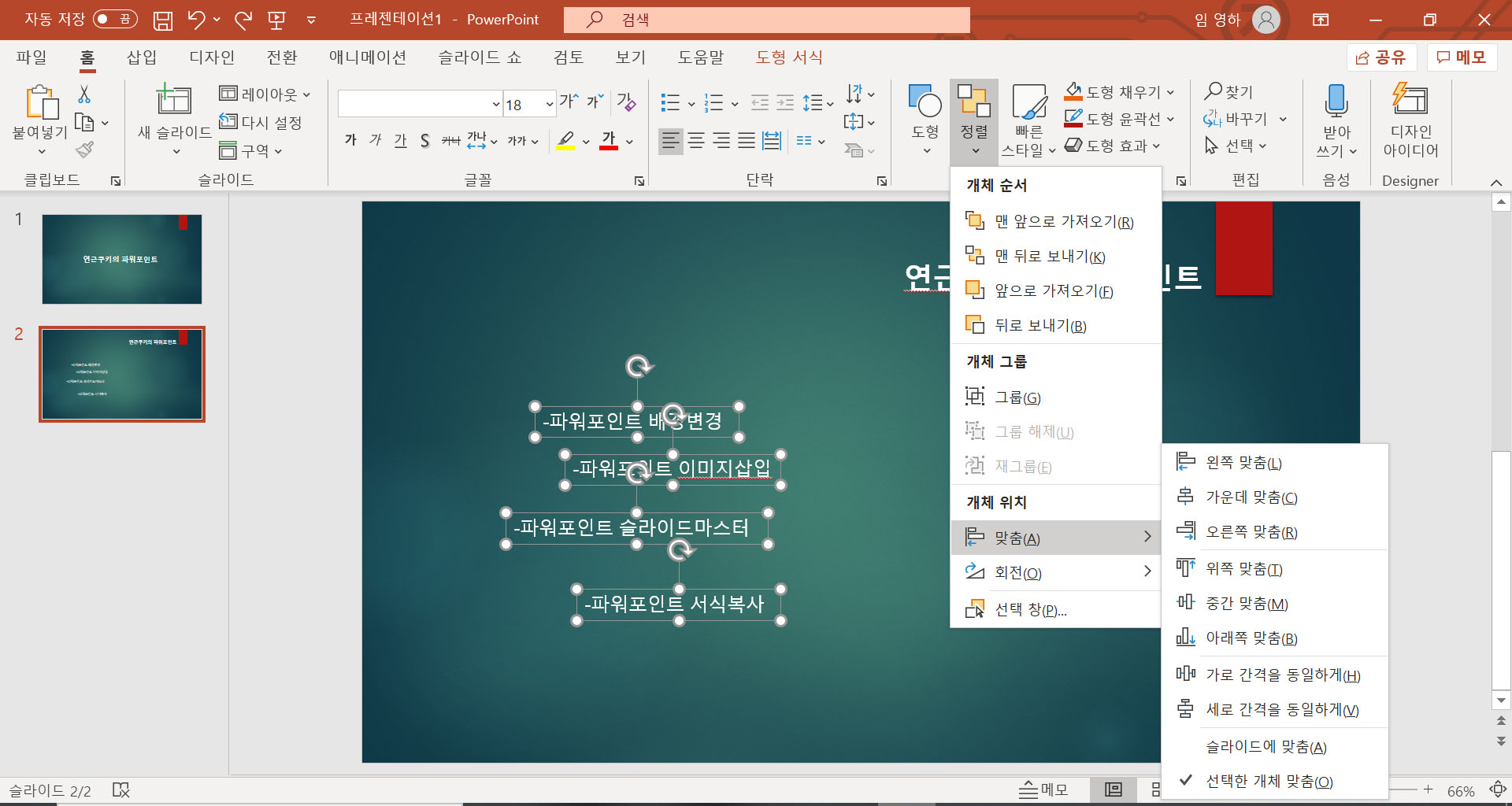Click Align to Slide (슬라이드에 맞춤)

(x=1274, y=746)
